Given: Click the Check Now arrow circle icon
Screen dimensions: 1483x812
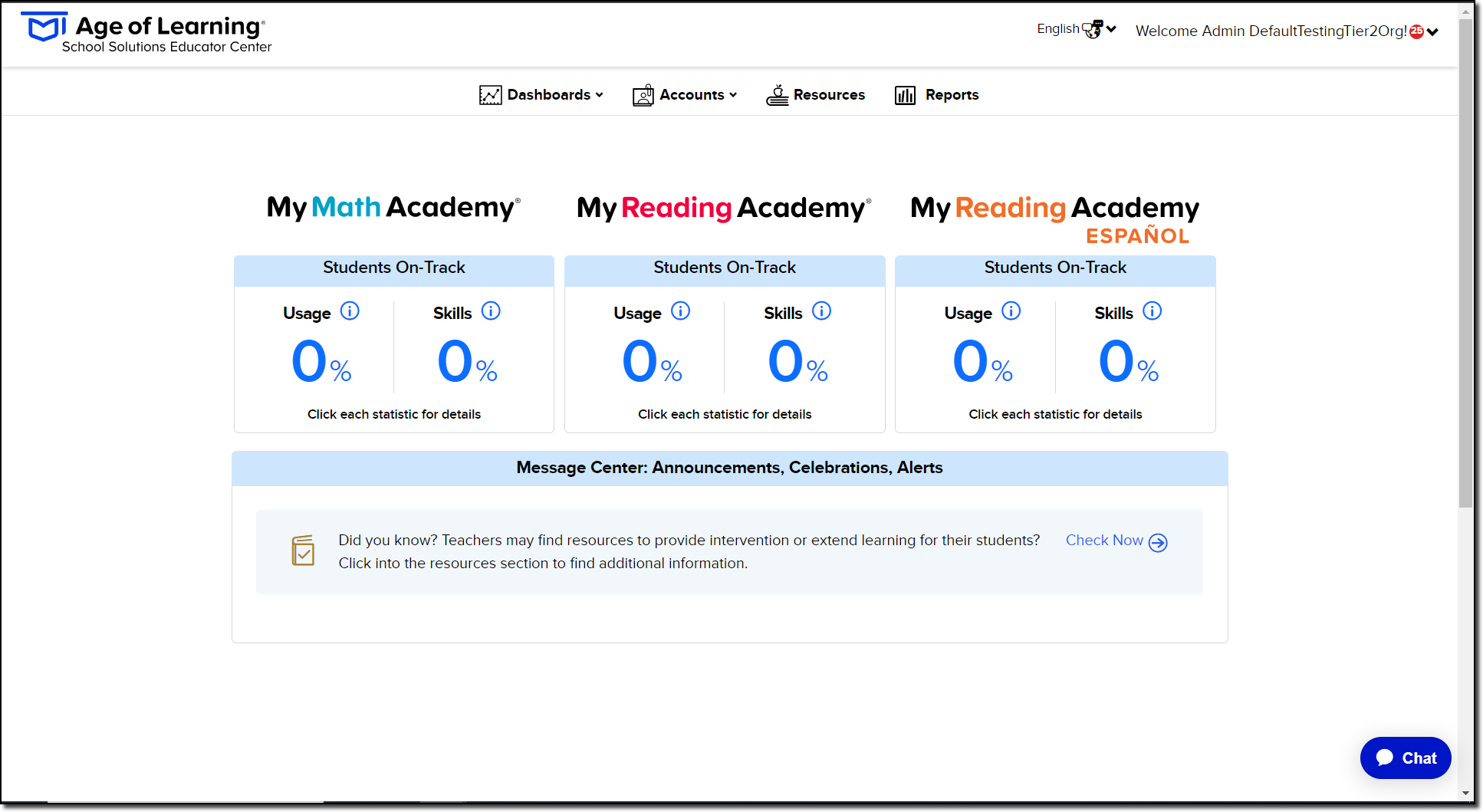Looking at the screenshot, I should point(1158,543).
